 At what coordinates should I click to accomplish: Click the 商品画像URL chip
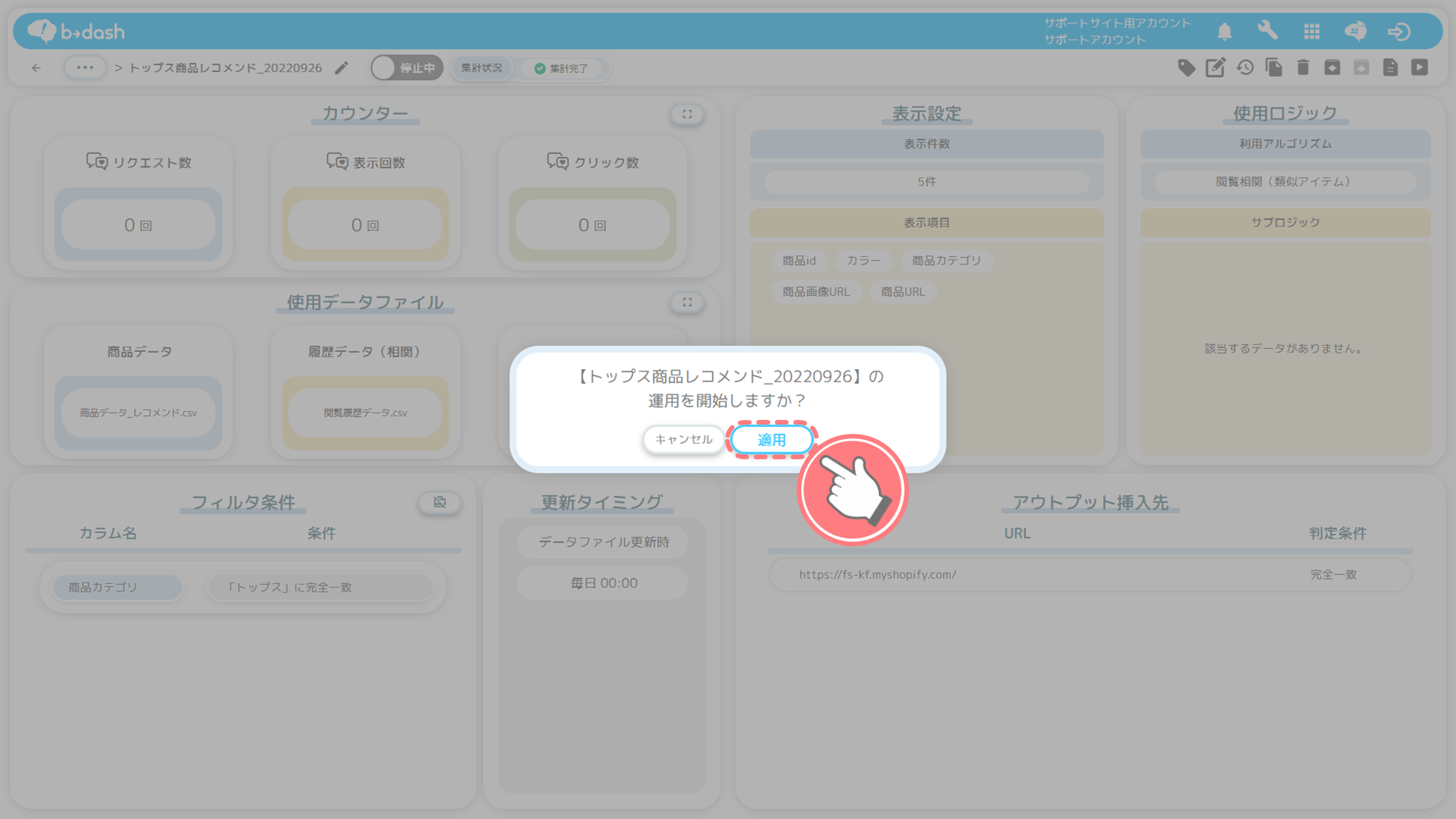click(816, 292)
